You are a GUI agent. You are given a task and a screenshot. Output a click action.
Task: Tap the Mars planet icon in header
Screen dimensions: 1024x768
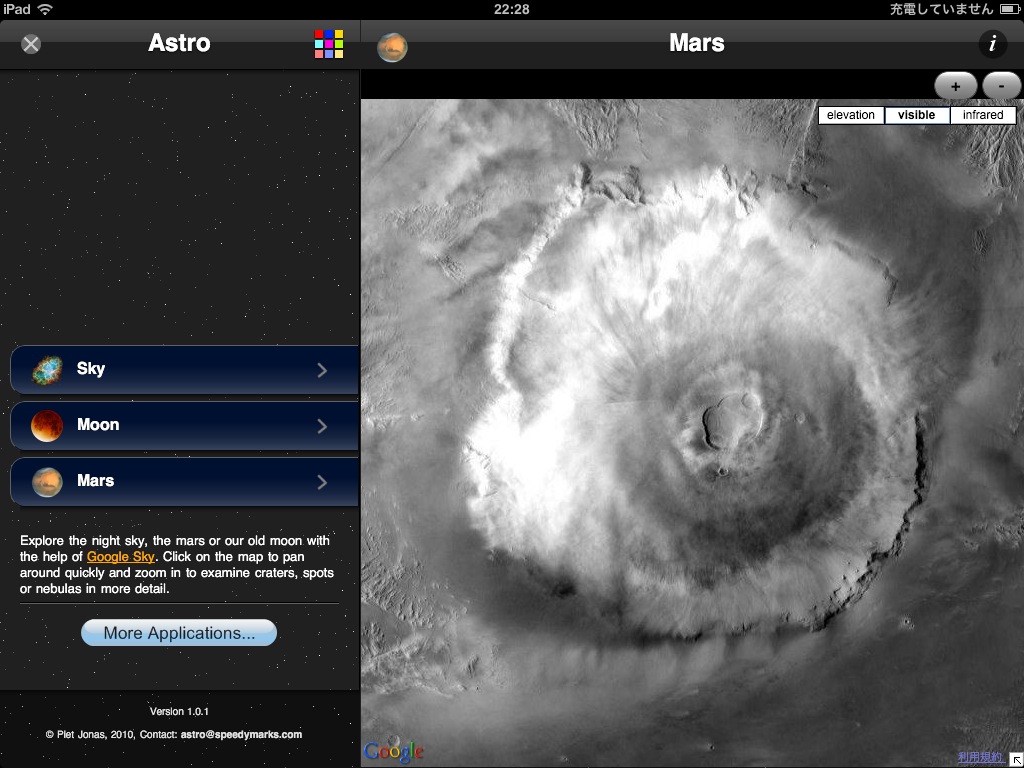392,46
